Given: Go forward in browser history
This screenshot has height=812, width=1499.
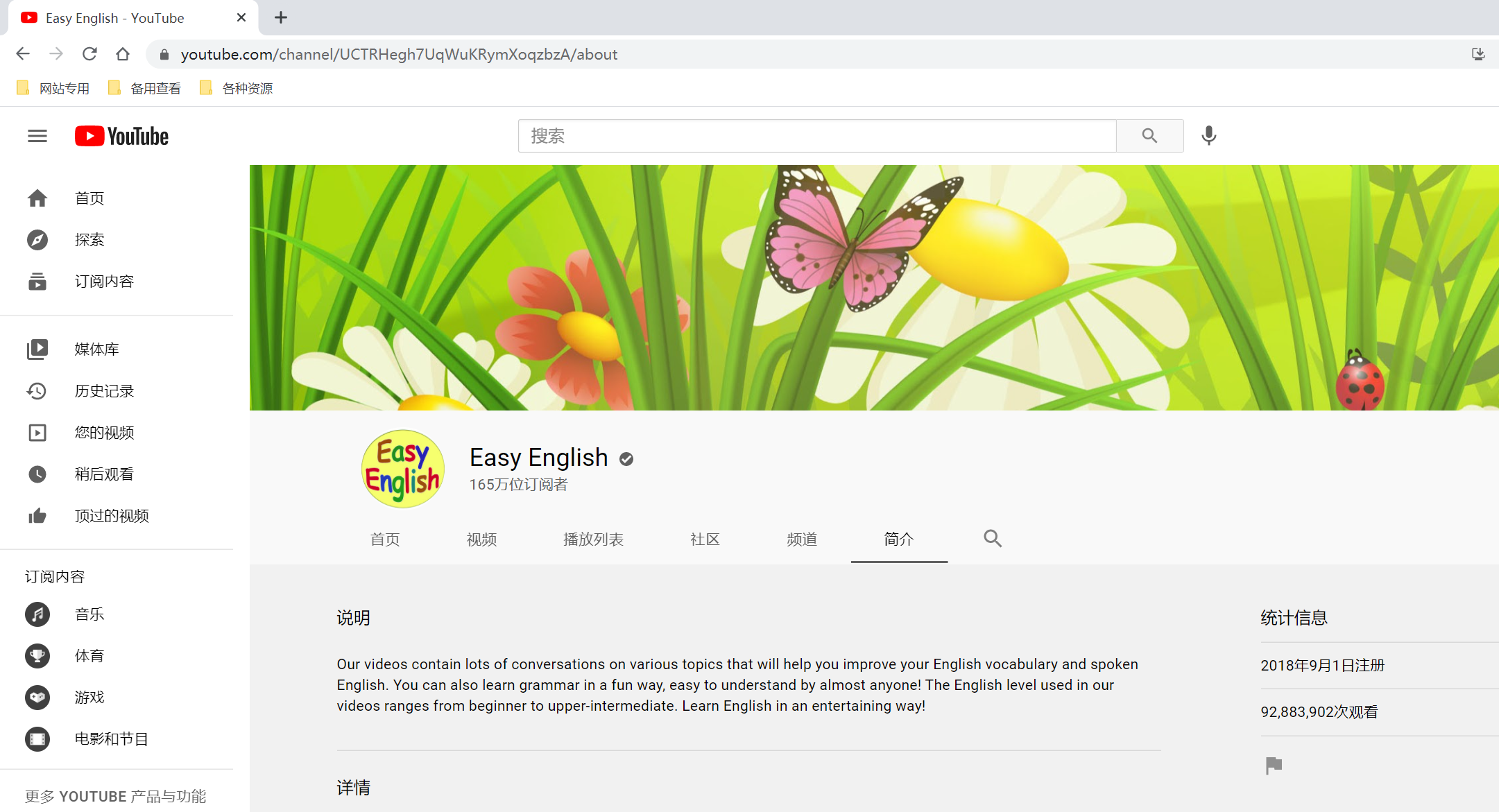Looking at the screenshot, I should 56,54.
